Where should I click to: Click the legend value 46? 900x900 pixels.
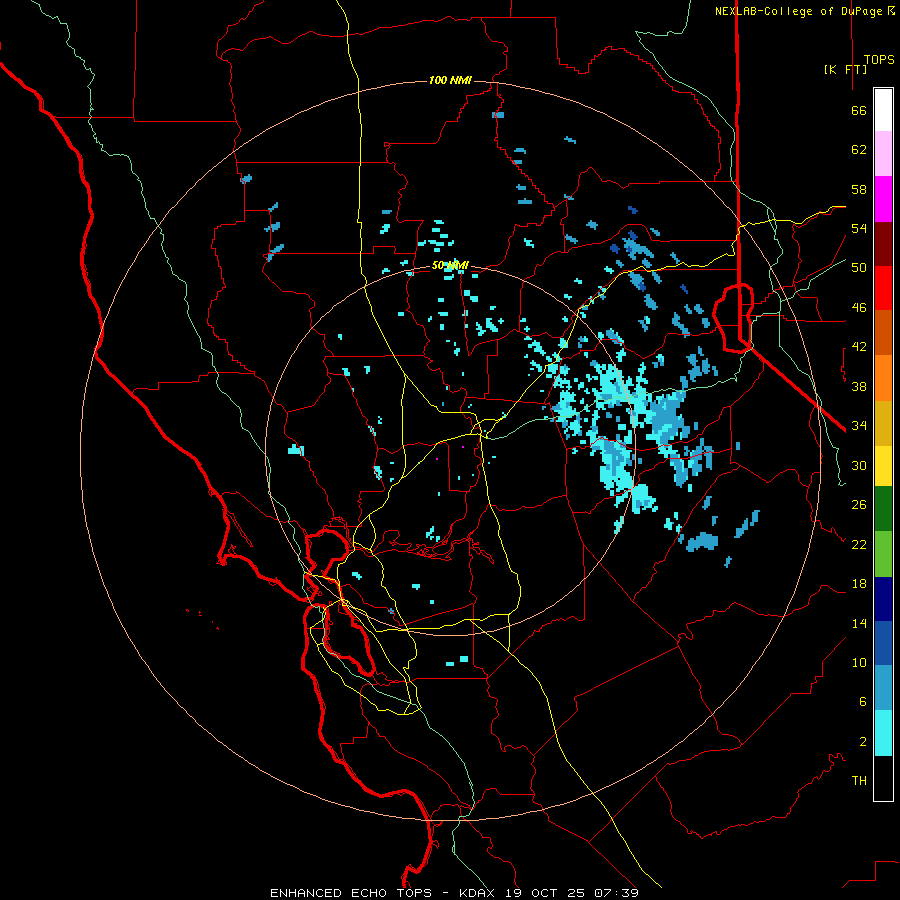pos(859,308)
